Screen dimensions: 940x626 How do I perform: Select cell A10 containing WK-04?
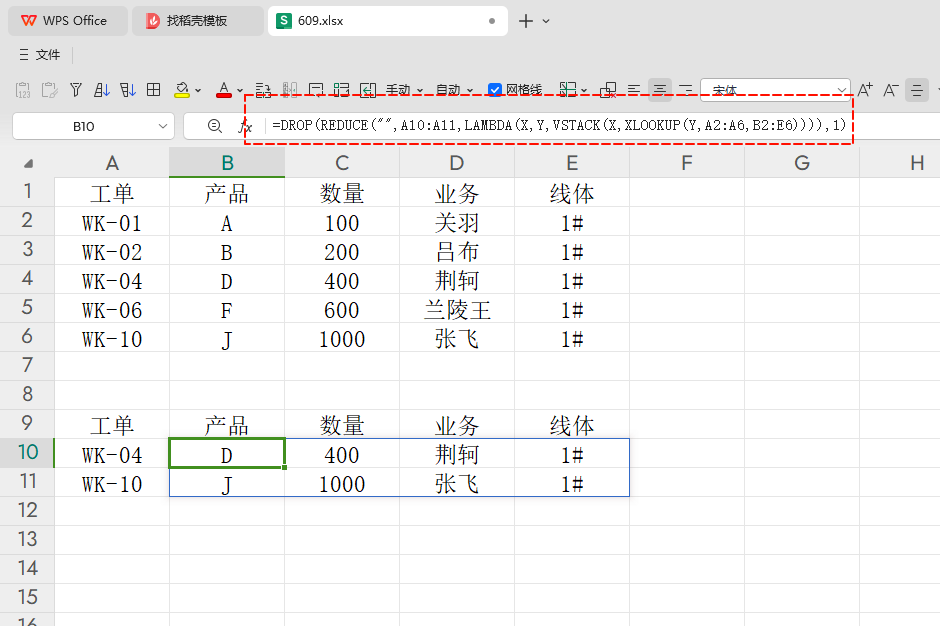pos(112,455)
